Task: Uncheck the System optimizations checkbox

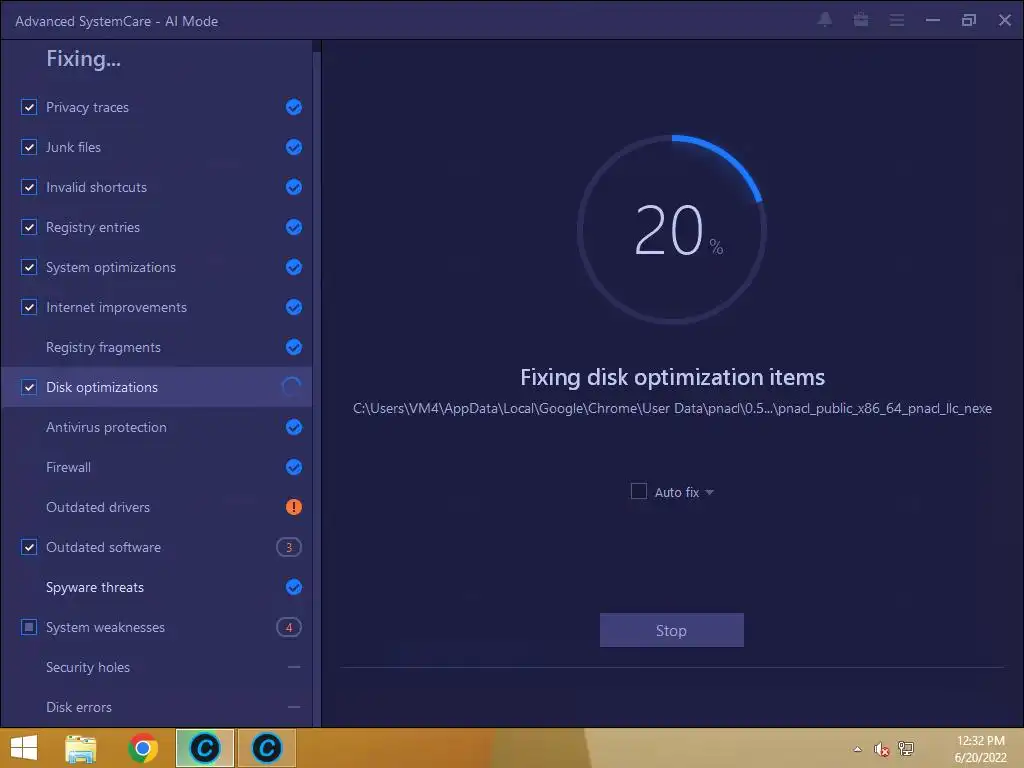Action: point(29,267)
